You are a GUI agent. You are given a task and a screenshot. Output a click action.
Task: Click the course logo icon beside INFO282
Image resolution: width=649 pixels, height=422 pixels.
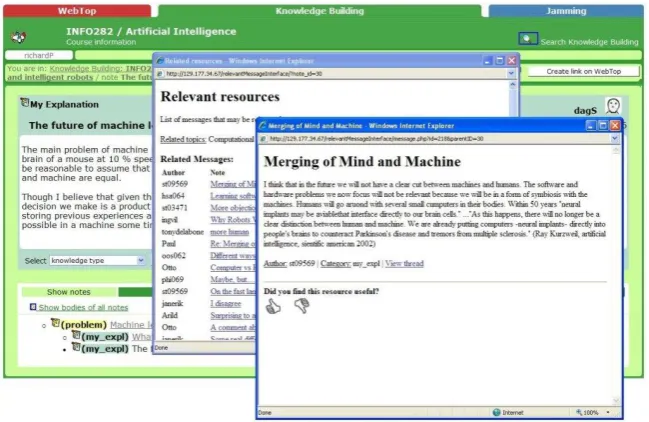19,37
